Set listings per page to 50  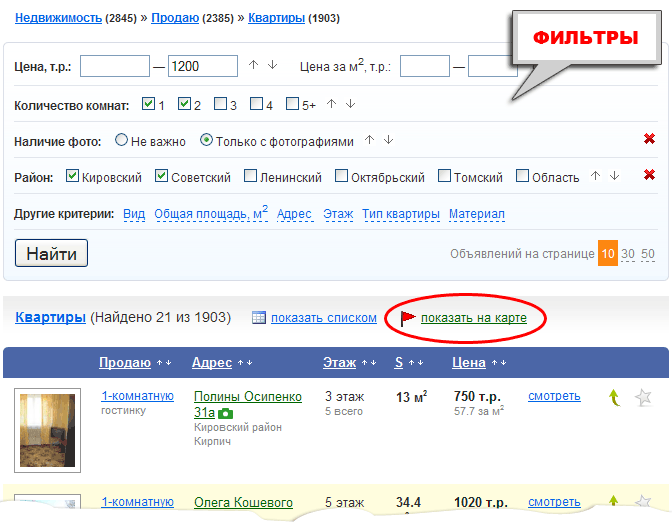click(648, 254)
